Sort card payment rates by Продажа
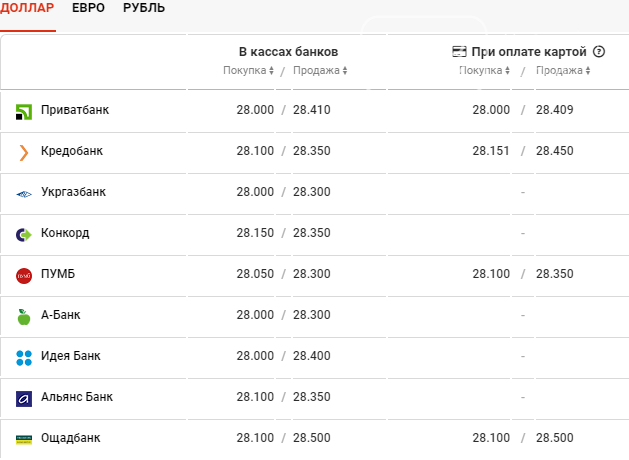Image resolution: width=629 pixels, height=460 pixels. click(x=563, y=71)
